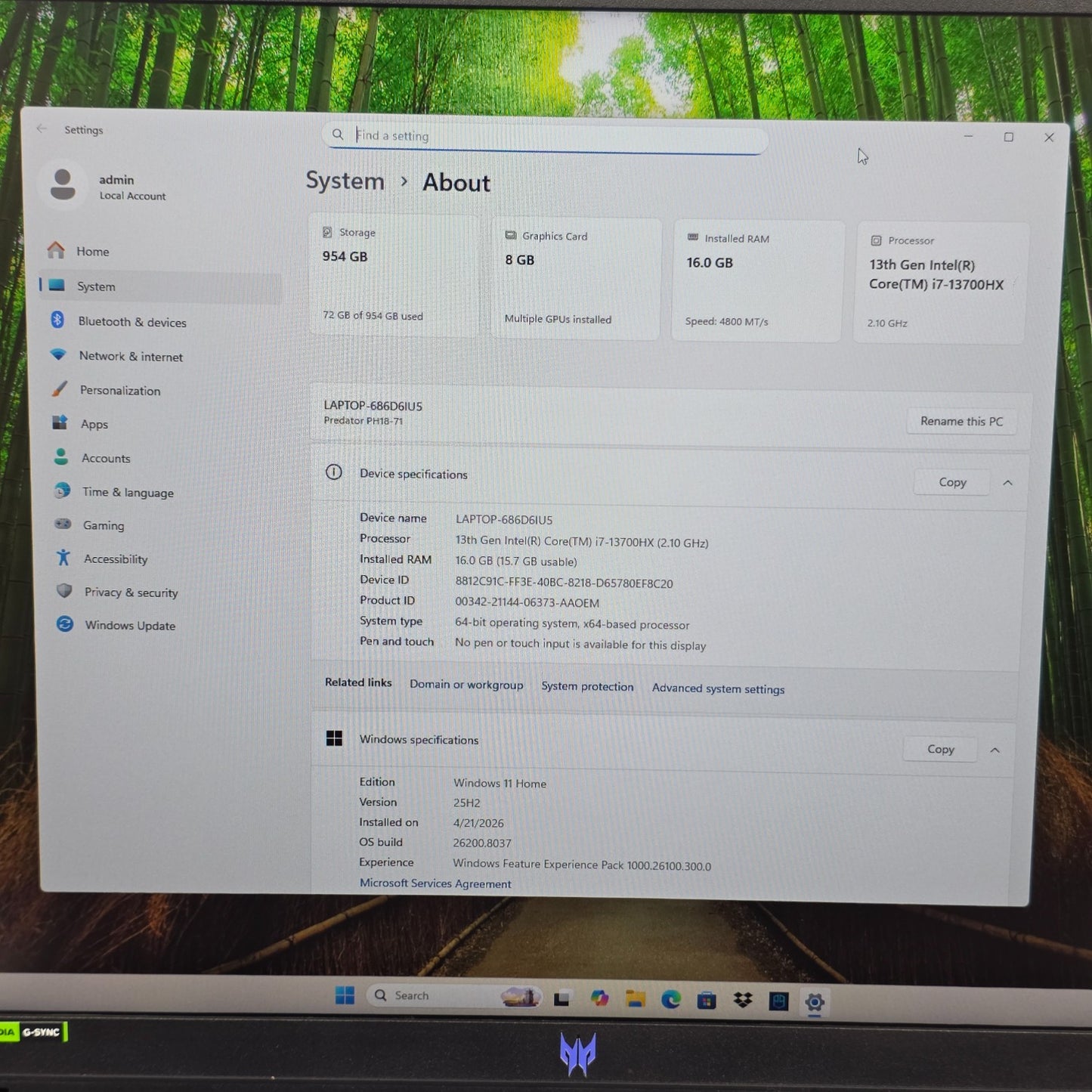Screen dimensions: 1092x1092
Task: Click the Device specifications info icon
Action: pos(333,472)
